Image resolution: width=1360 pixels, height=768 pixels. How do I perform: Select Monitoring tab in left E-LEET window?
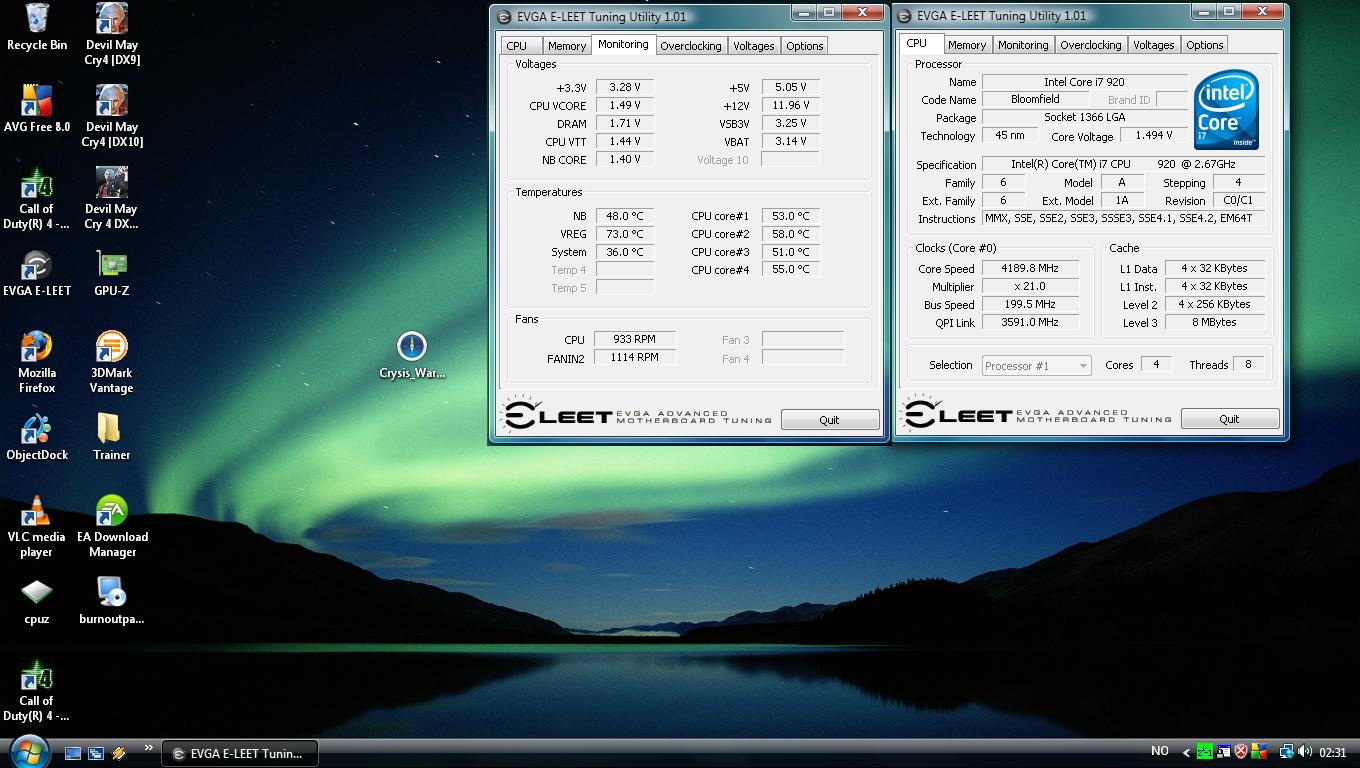coord(623,45)
